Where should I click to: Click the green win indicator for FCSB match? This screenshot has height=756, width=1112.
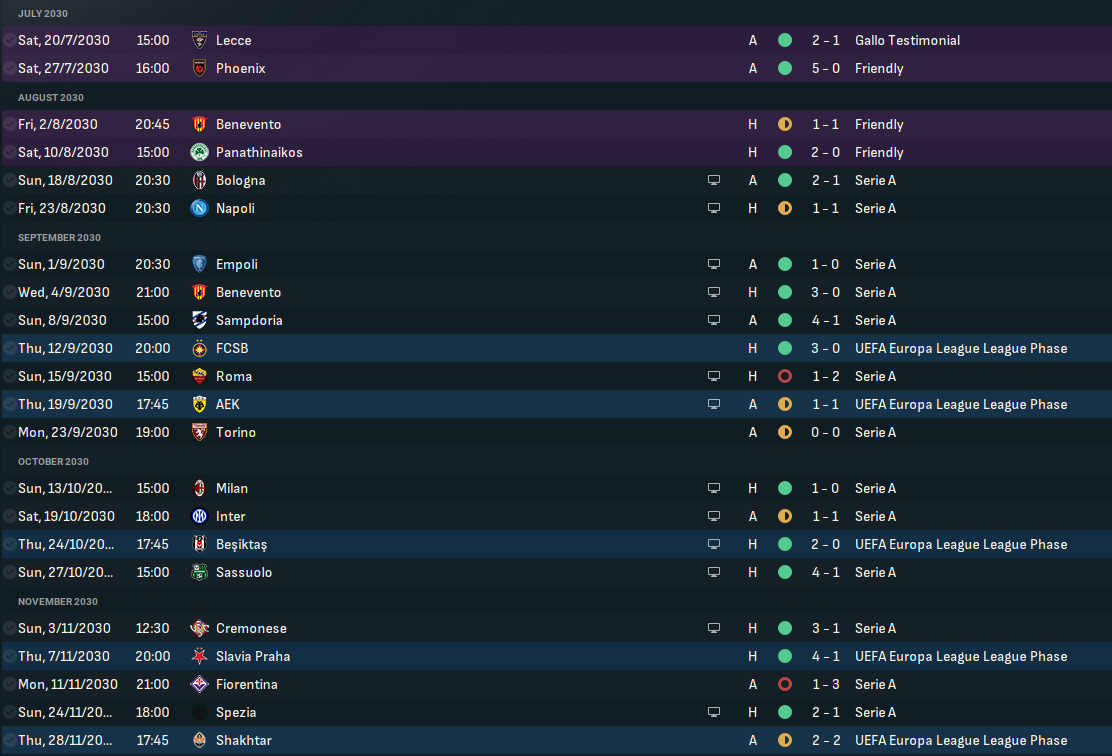[x=785, y=348]
